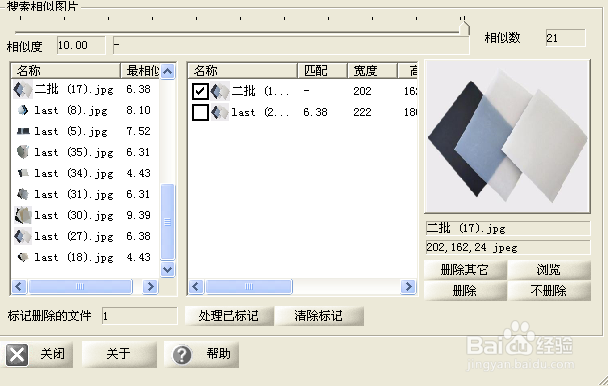Select the row text last (27).jpg
608x386 pixels.
[x=74, y=236]
